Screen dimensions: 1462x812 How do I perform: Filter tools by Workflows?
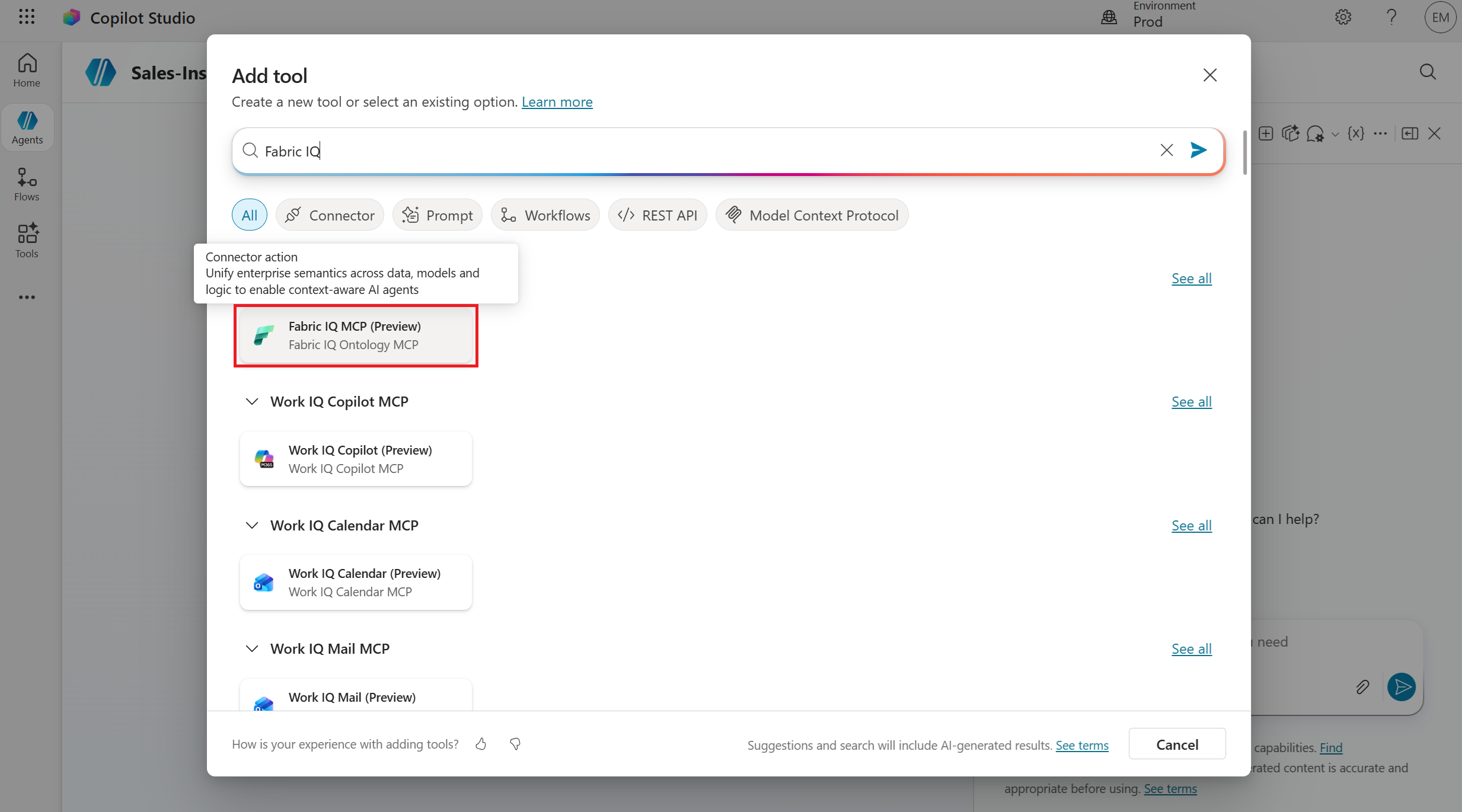point(545,215)
